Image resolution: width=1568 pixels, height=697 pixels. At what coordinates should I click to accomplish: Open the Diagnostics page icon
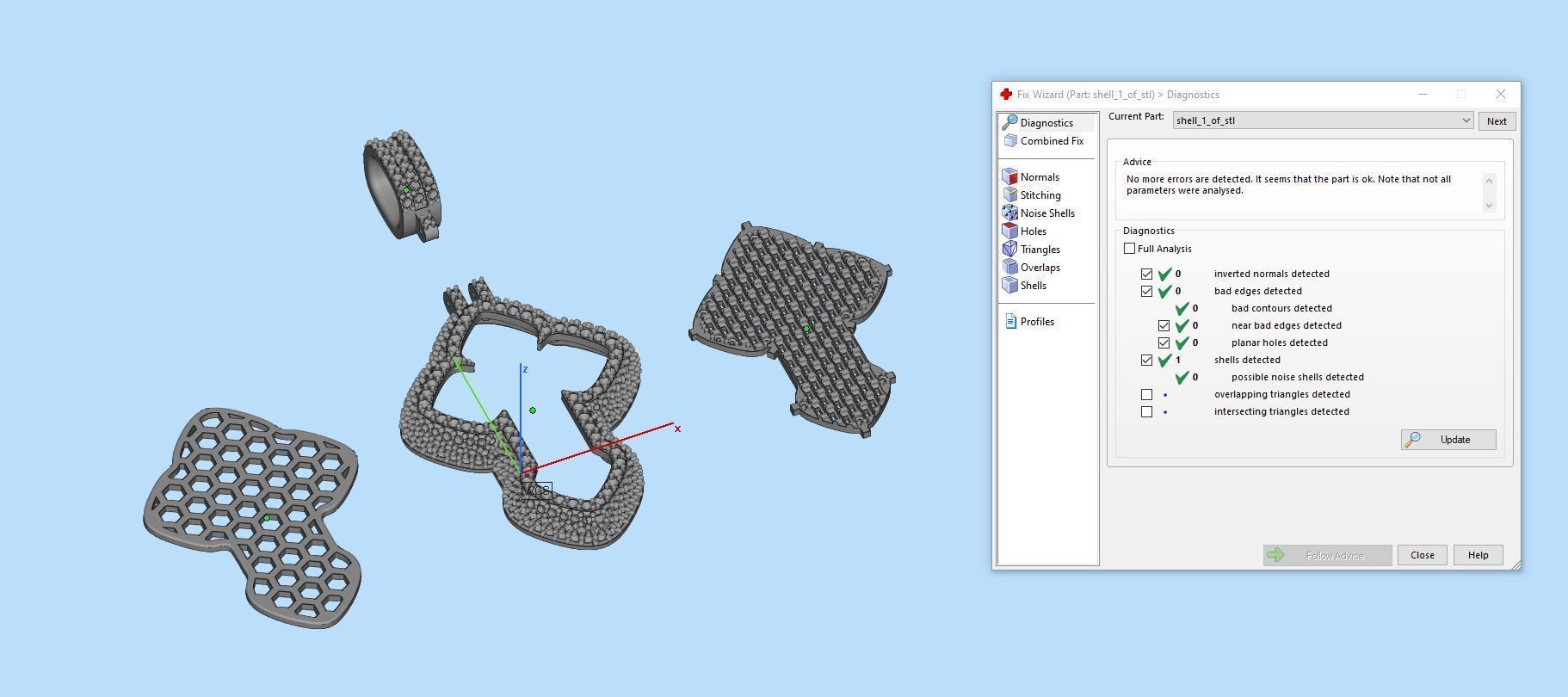1010,123
